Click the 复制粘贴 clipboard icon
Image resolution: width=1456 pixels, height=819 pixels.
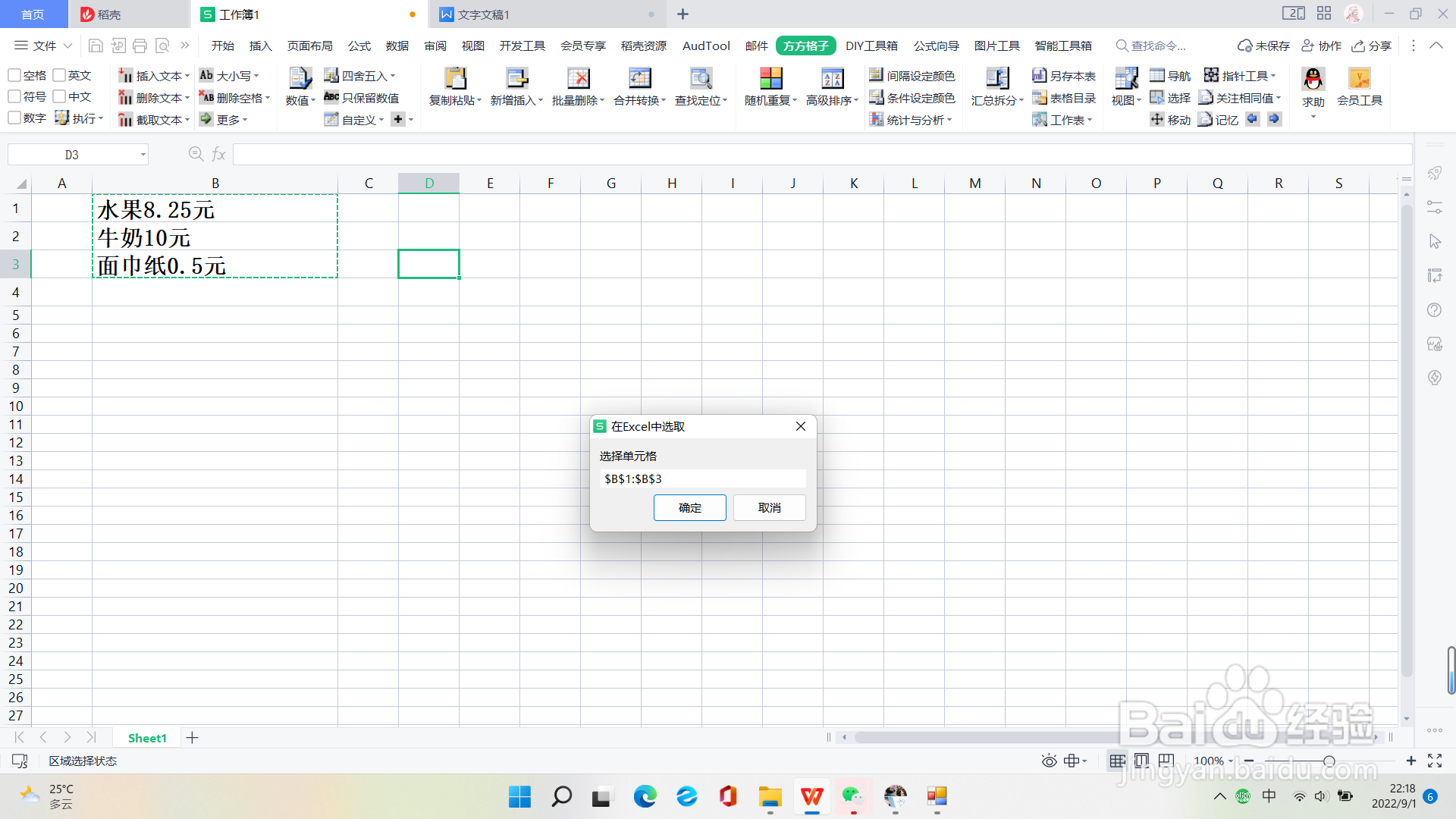tap(455, 78)
